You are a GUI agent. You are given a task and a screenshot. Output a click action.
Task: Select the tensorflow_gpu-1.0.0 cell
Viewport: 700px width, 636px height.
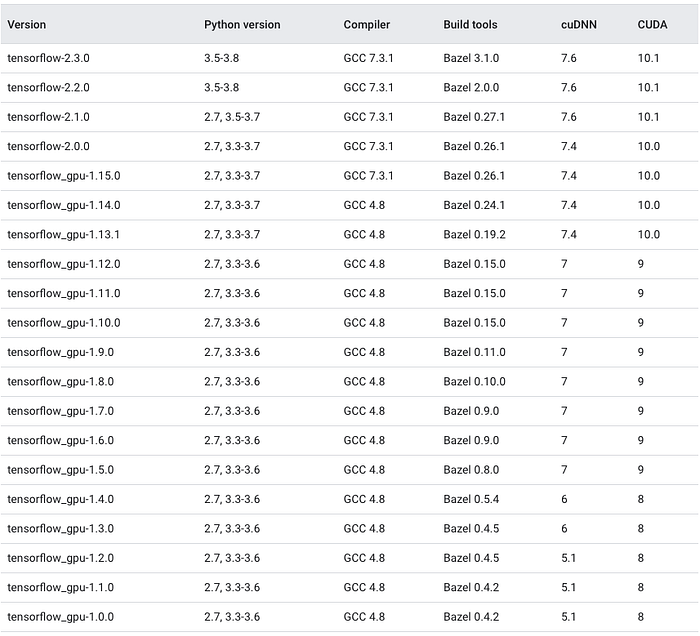[61, 617]
